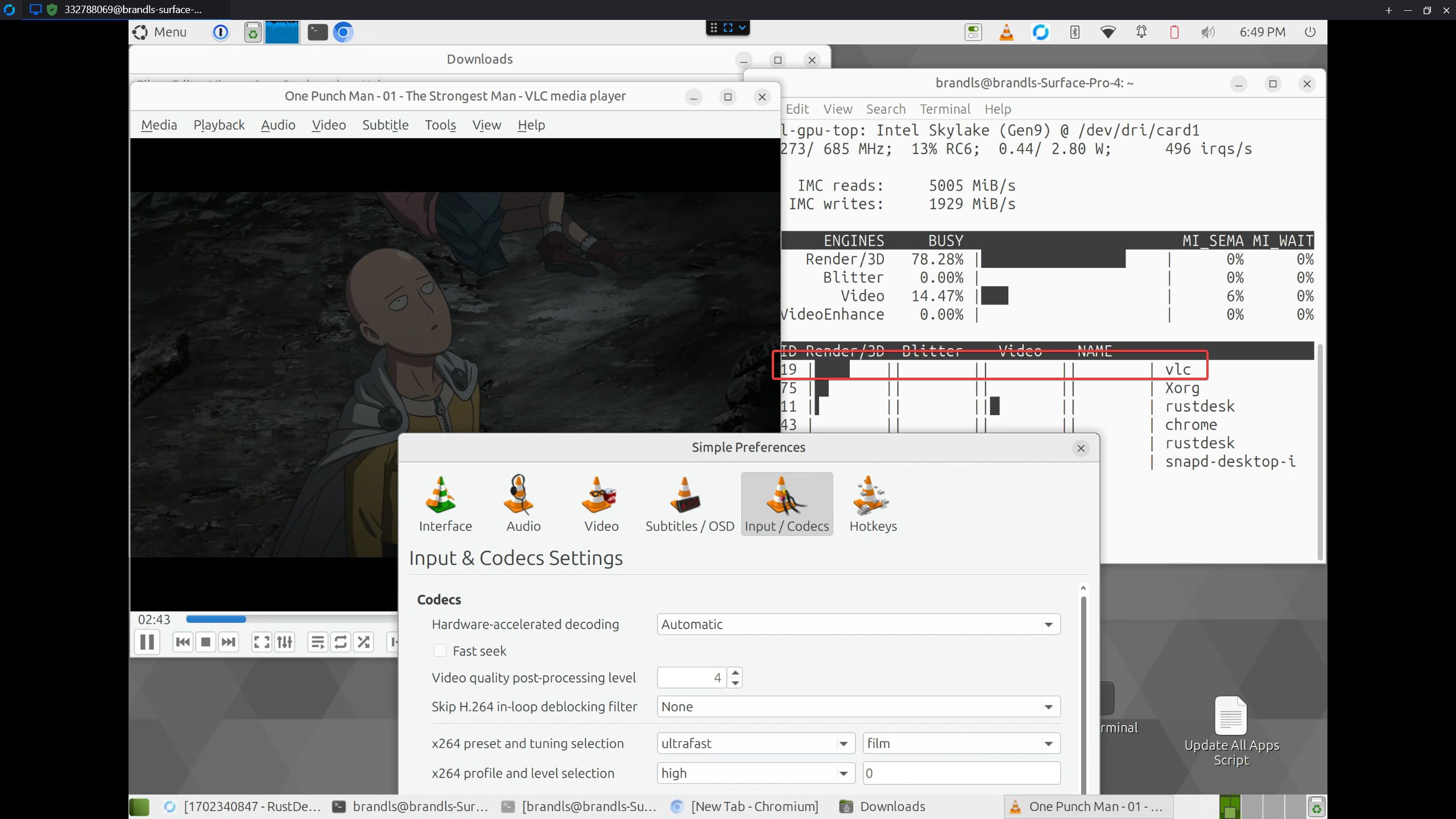This screenshot has height=819, width=1456.
Task: Expand Hardware-accelerated decoding dropdown
Action: 858,624
